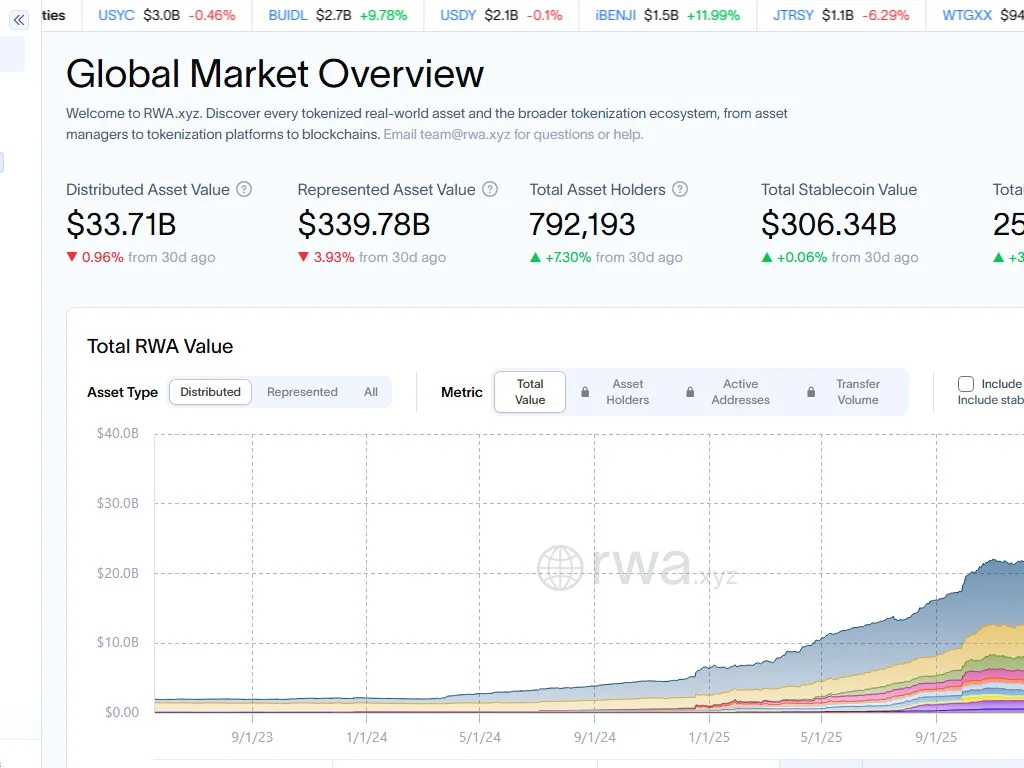Click the $20.0B y-axis label

[118, 573]
